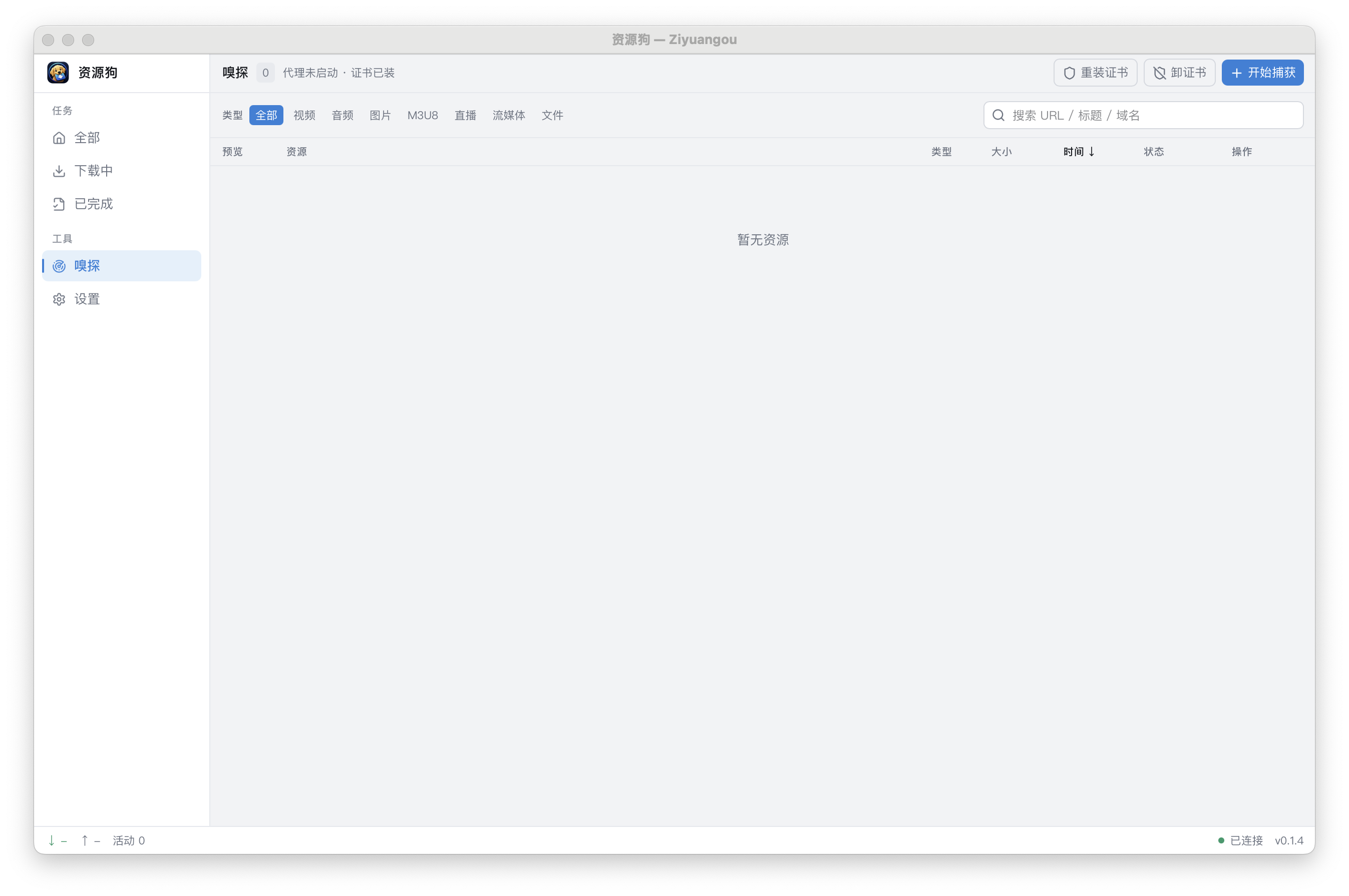This screenshot has height=896, width=1349.
Task: Click the plus icon in 开始捕获
Action: pyautogui.click(x=1236, y=73)
